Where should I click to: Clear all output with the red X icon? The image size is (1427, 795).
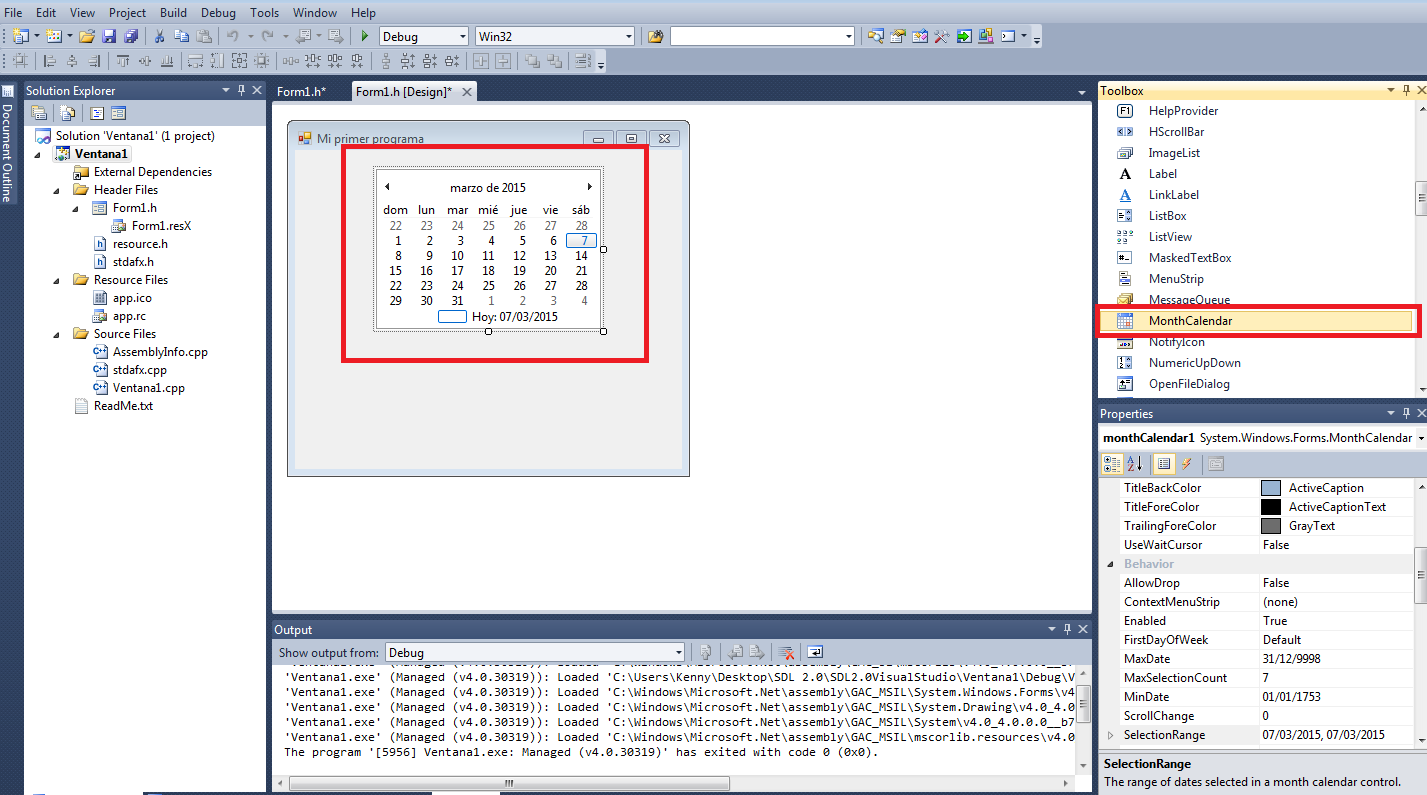(x=787, y=652)
